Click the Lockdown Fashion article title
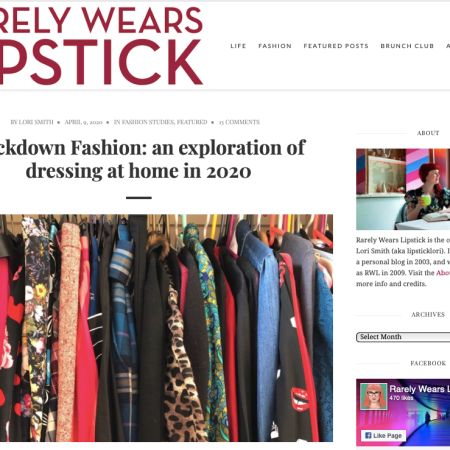 pyautogui.click(x=152, y=159)
